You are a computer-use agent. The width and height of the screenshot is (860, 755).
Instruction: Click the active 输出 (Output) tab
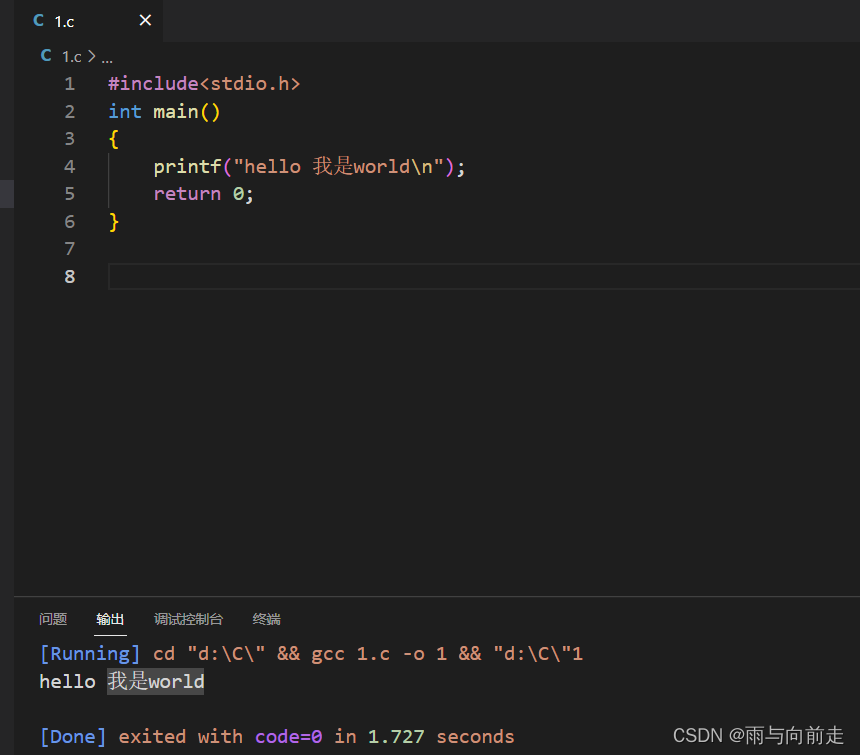click(110, 619)
